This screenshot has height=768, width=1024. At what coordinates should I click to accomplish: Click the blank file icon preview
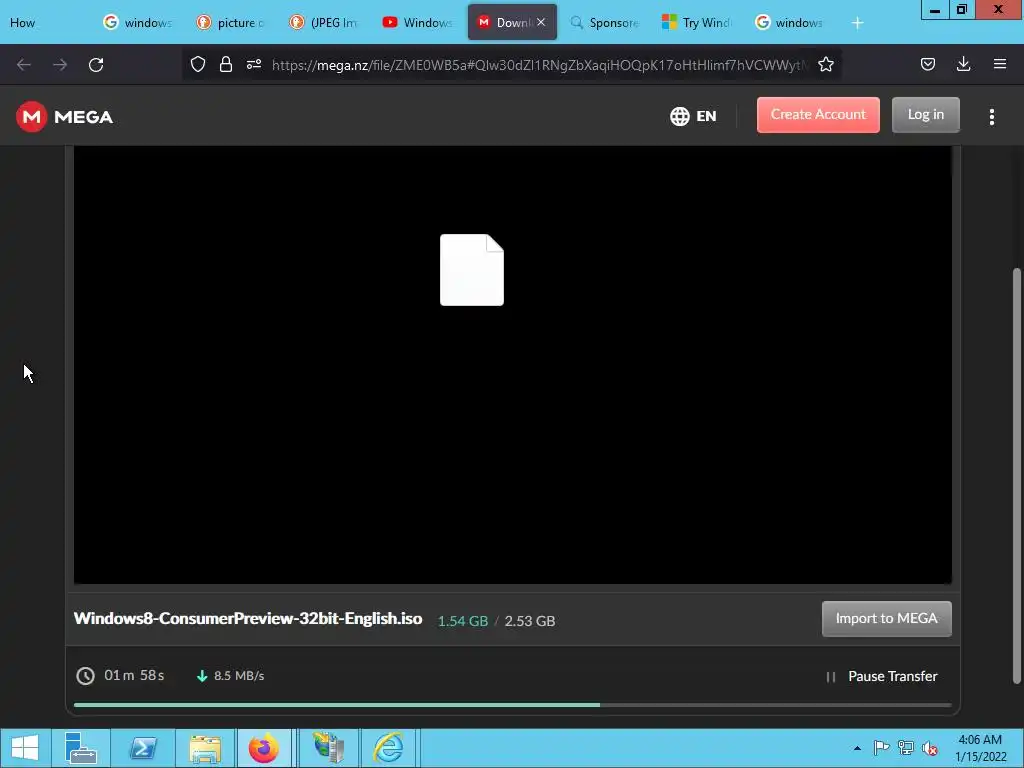472,270
